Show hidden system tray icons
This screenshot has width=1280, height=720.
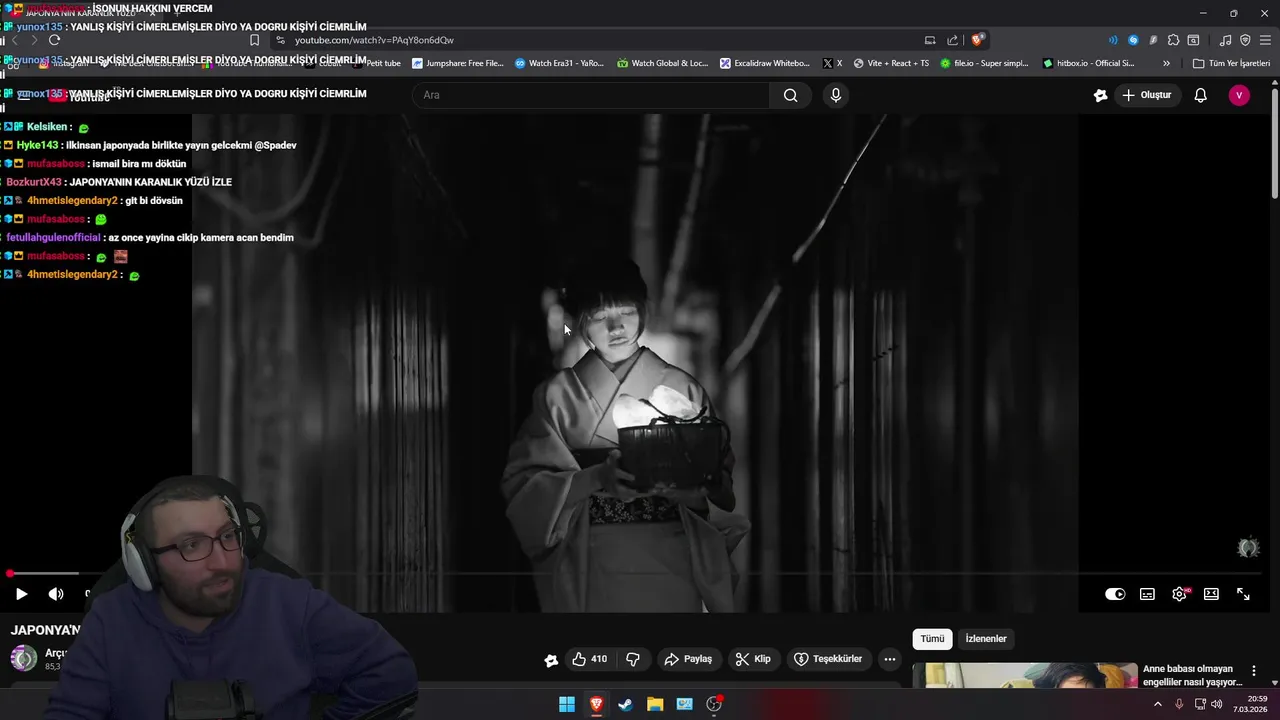point(1158,704)
